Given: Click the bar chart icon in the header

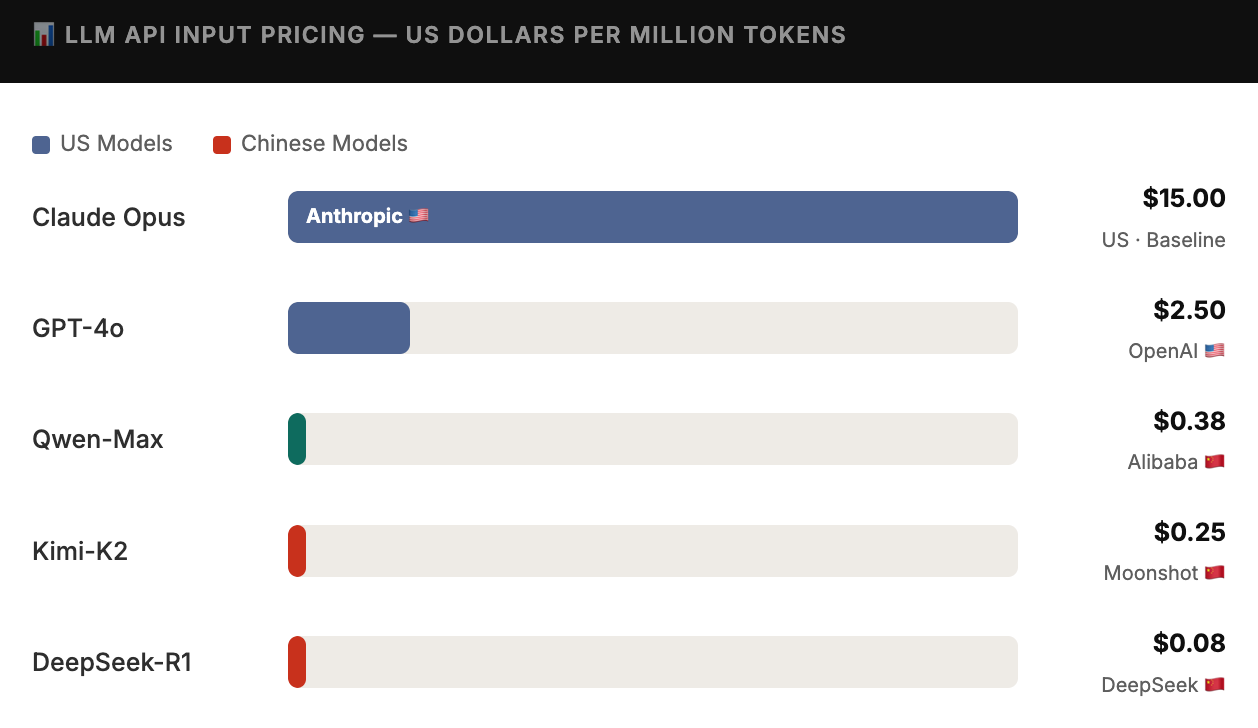Looking at the screenshot, I should pos(43,35).
